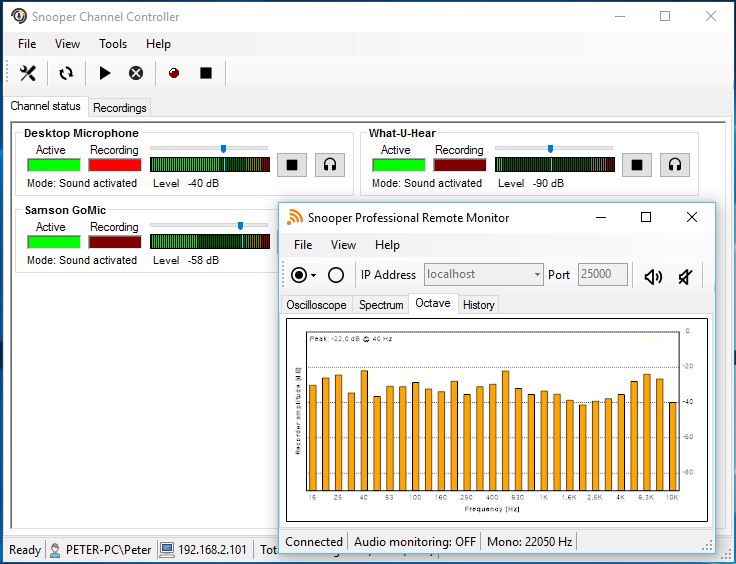Open File menu in Remote Monitor

click(x=303, y=244)
